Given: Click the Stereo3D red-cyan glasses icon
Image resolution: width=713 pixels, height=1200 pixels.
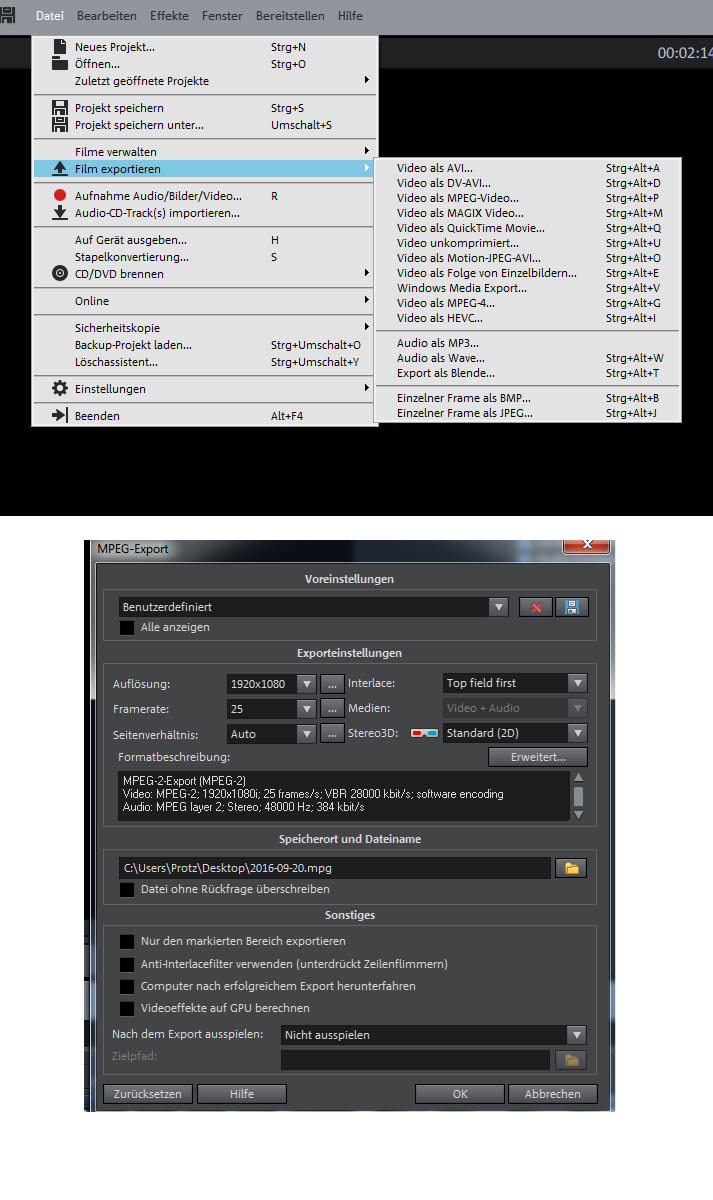Looking at the screenshot, I should [x=425, y=733].
